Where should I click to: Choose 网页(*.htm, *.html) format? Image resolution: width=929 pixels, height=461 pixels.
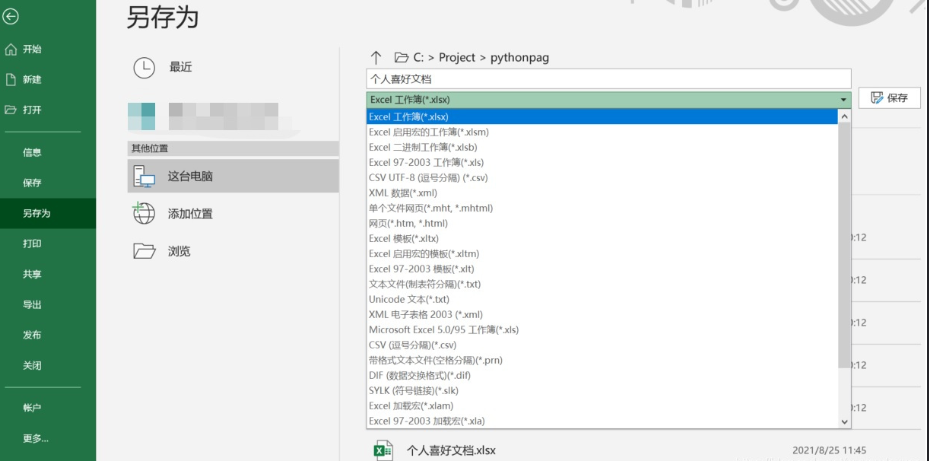point(602,223)
